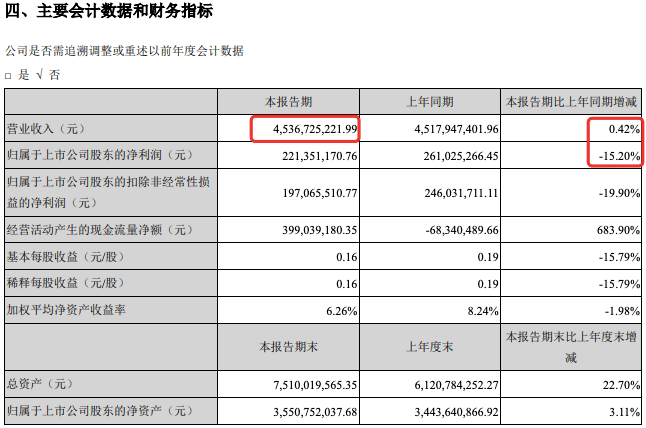Select value 6.26%

[x=342, y=311]
